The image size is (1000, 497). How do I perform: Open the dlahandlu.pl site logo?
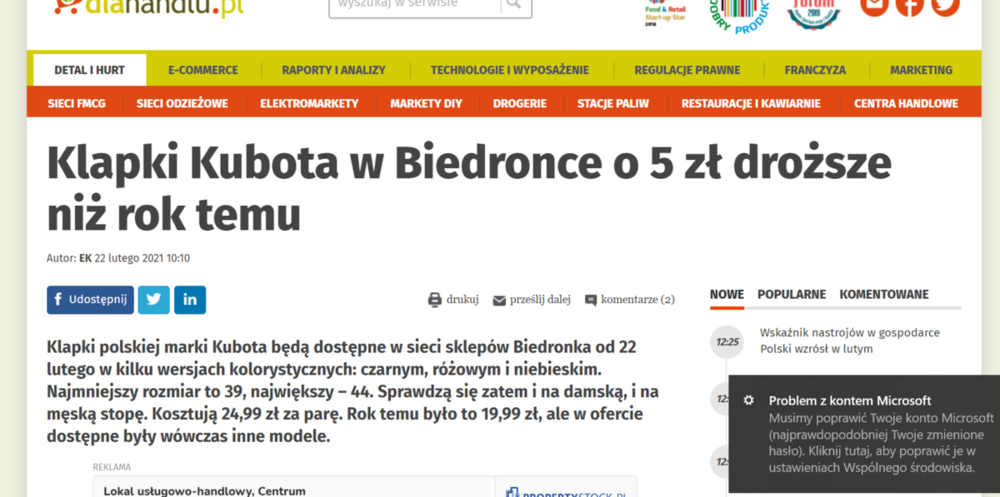click(148, 6)
